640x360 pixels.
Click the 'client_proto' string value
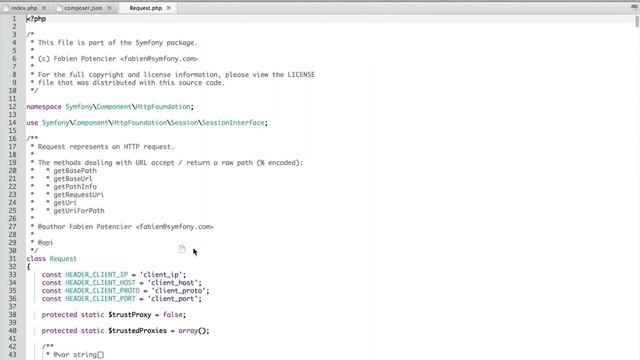coord(178,291)
